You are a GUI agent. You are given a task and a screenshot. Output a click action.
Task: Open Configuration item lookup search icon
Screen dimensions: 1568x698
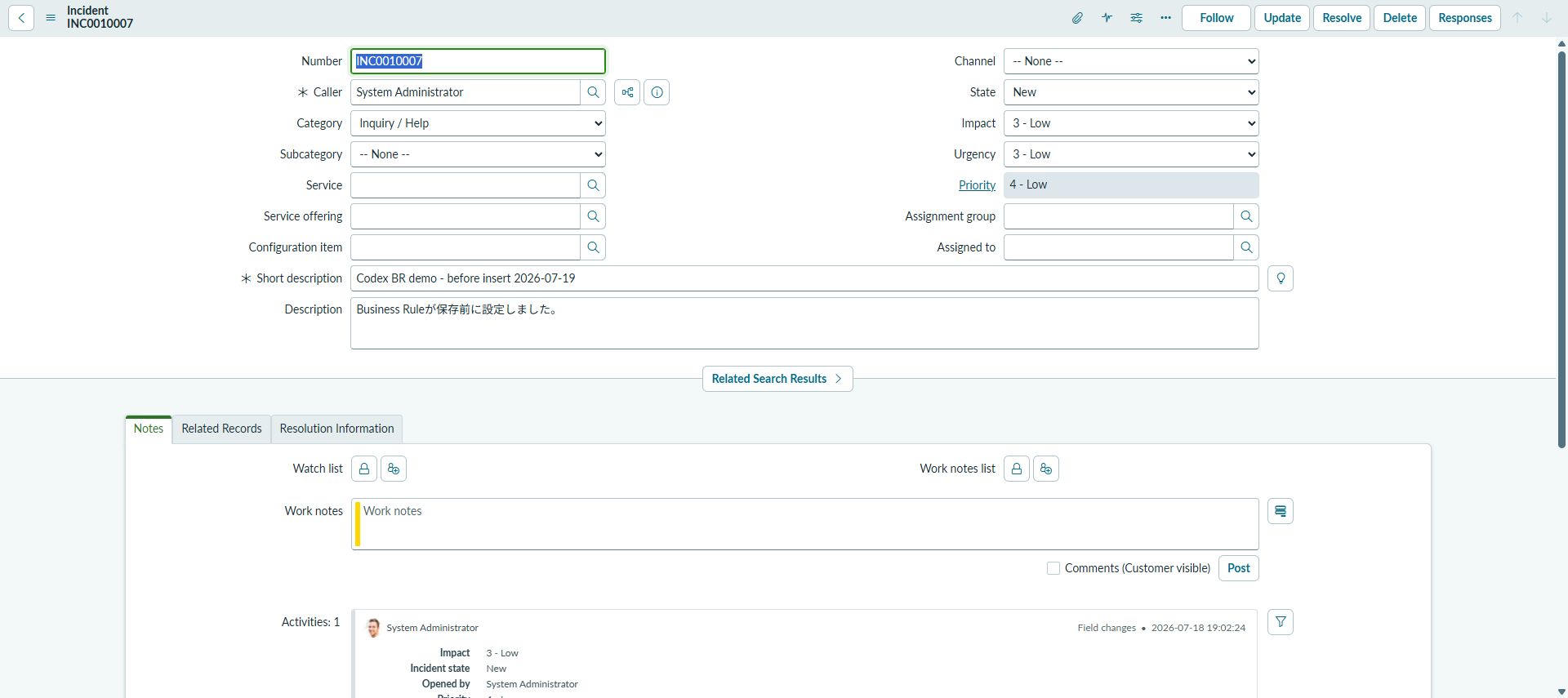pos(593,247)
